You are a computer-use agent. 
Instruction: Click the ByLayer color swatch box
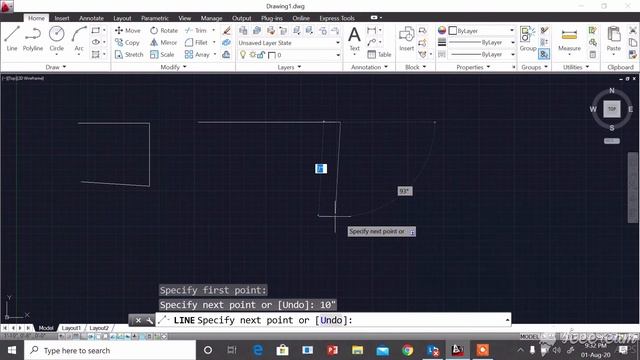pyautogui.click(x=453, y=31)
